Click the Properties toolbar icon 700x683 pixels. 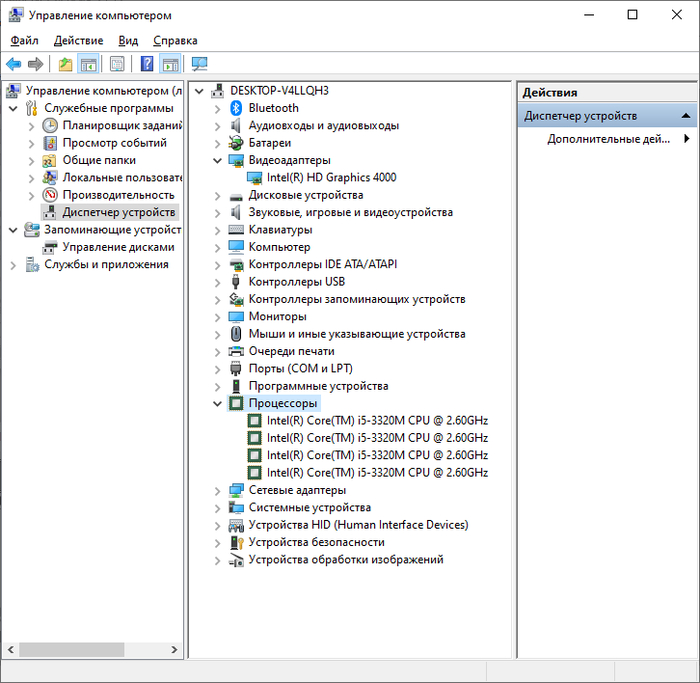[117, 64]
